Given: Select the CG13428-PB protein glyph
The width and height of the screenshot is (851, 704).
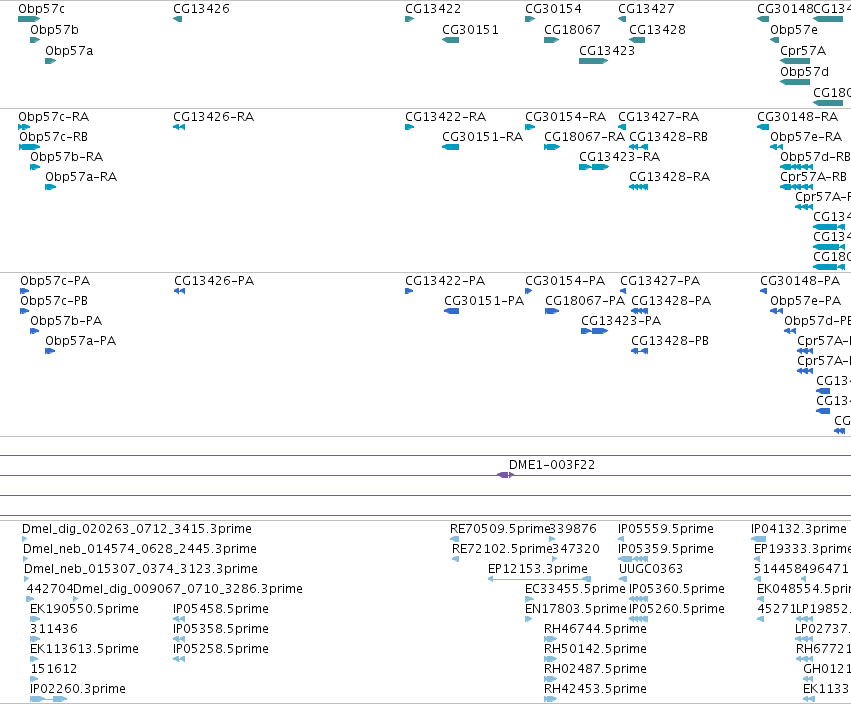Looking at the screenshot, I should point(639,351).
